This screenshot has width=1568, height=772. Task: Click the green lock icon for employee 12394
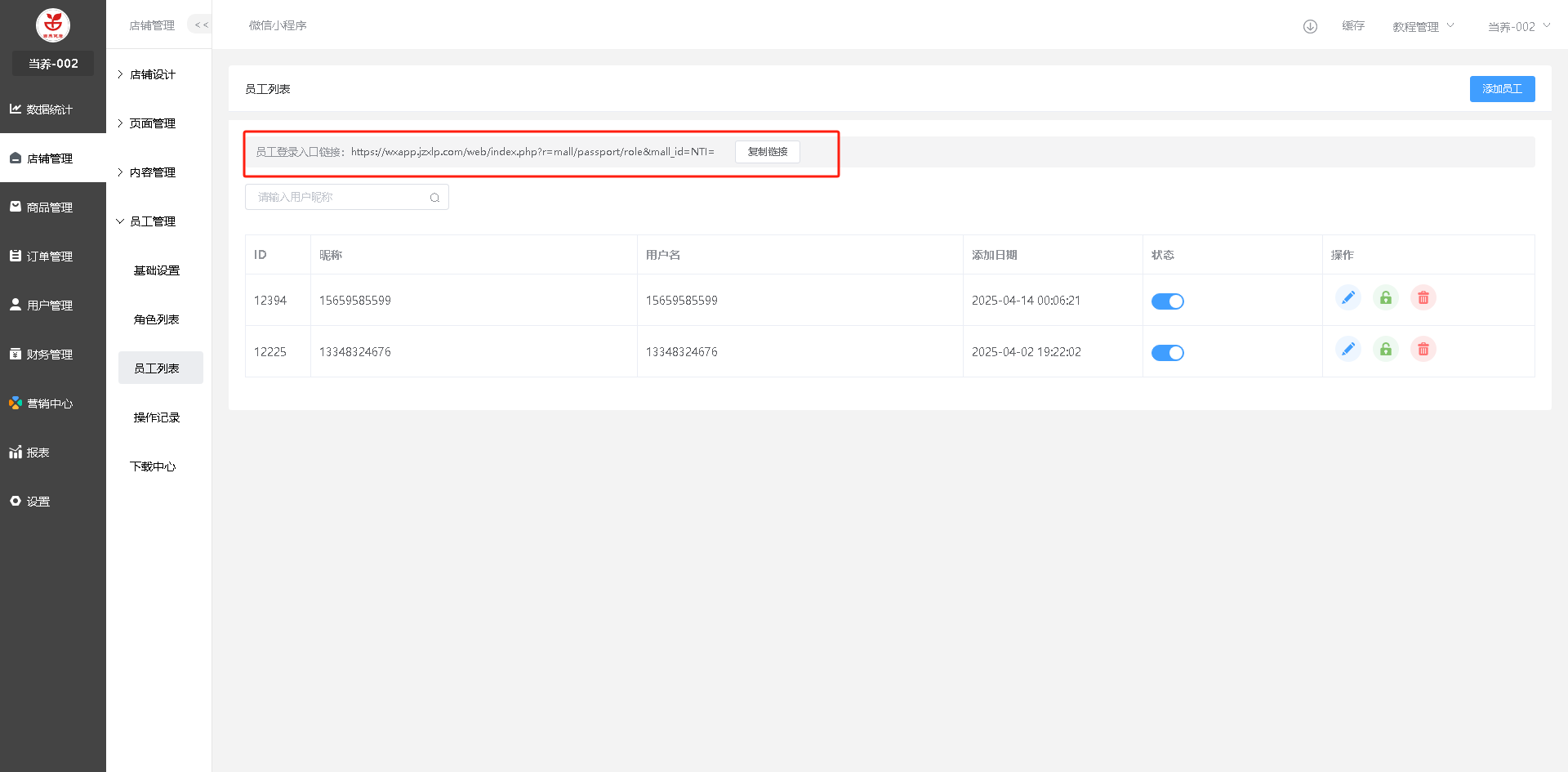[1385, 298]
